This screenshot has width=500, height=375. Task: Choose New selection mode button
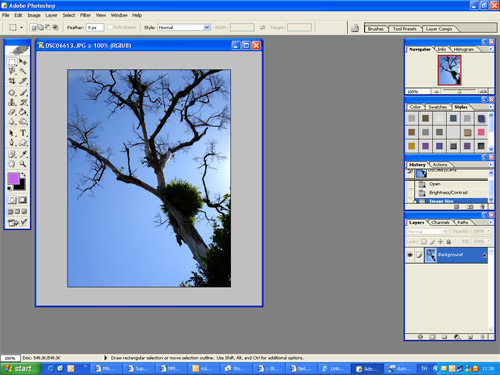pyautogui.click(x=33, y=27)
